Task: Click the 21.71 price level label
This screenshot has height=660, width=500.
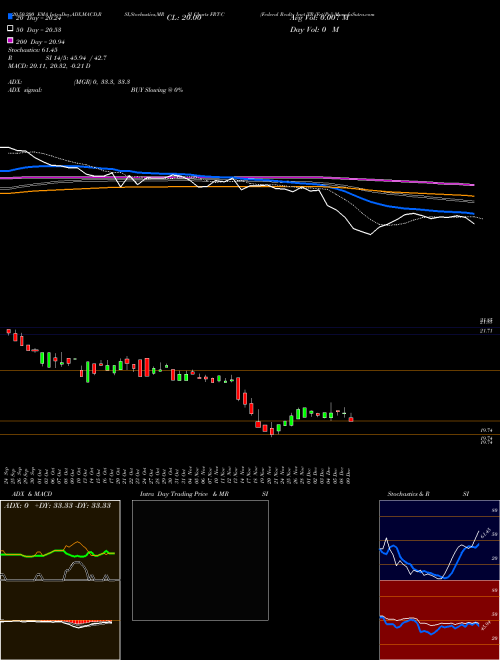Action: (x=486, y=331)
